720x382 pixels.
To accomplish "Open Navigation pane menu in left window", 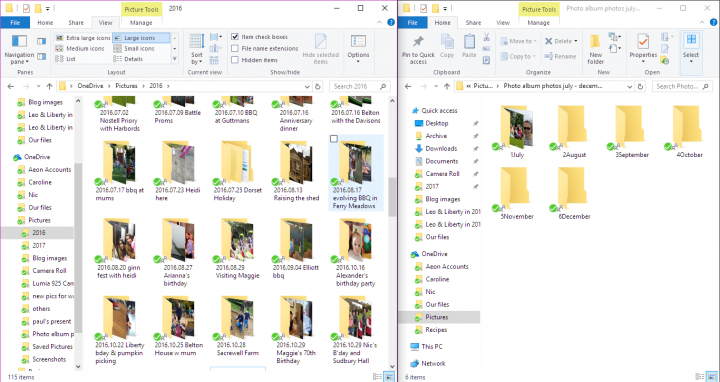I will [x=19, y=48].
